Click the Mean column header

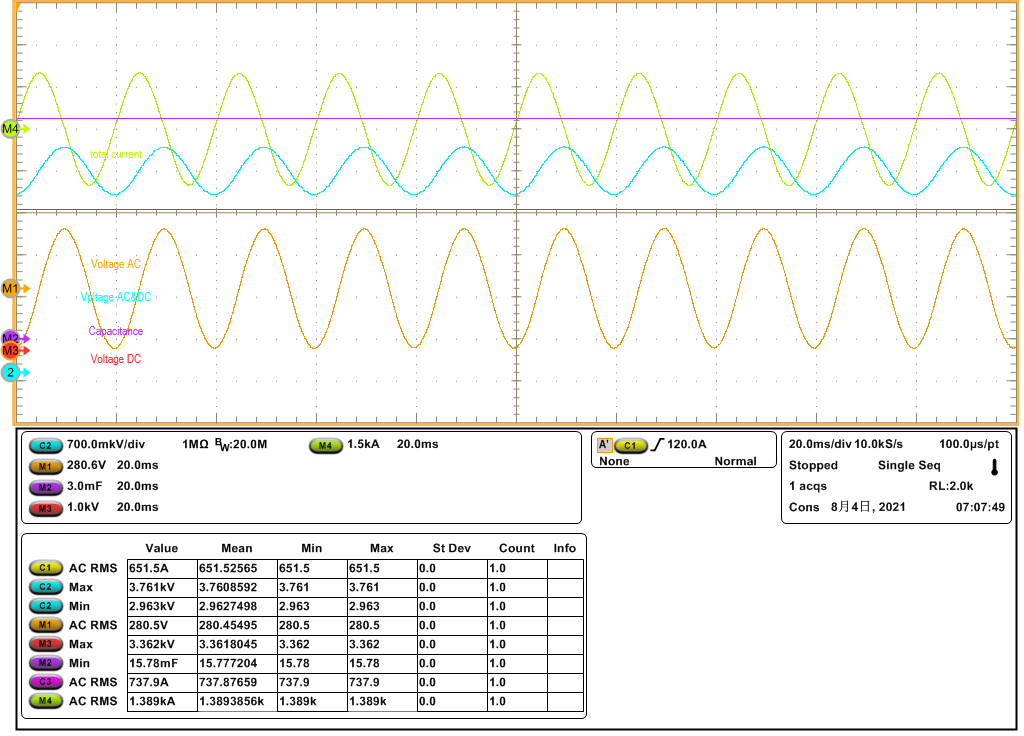[x=237, y=548]
